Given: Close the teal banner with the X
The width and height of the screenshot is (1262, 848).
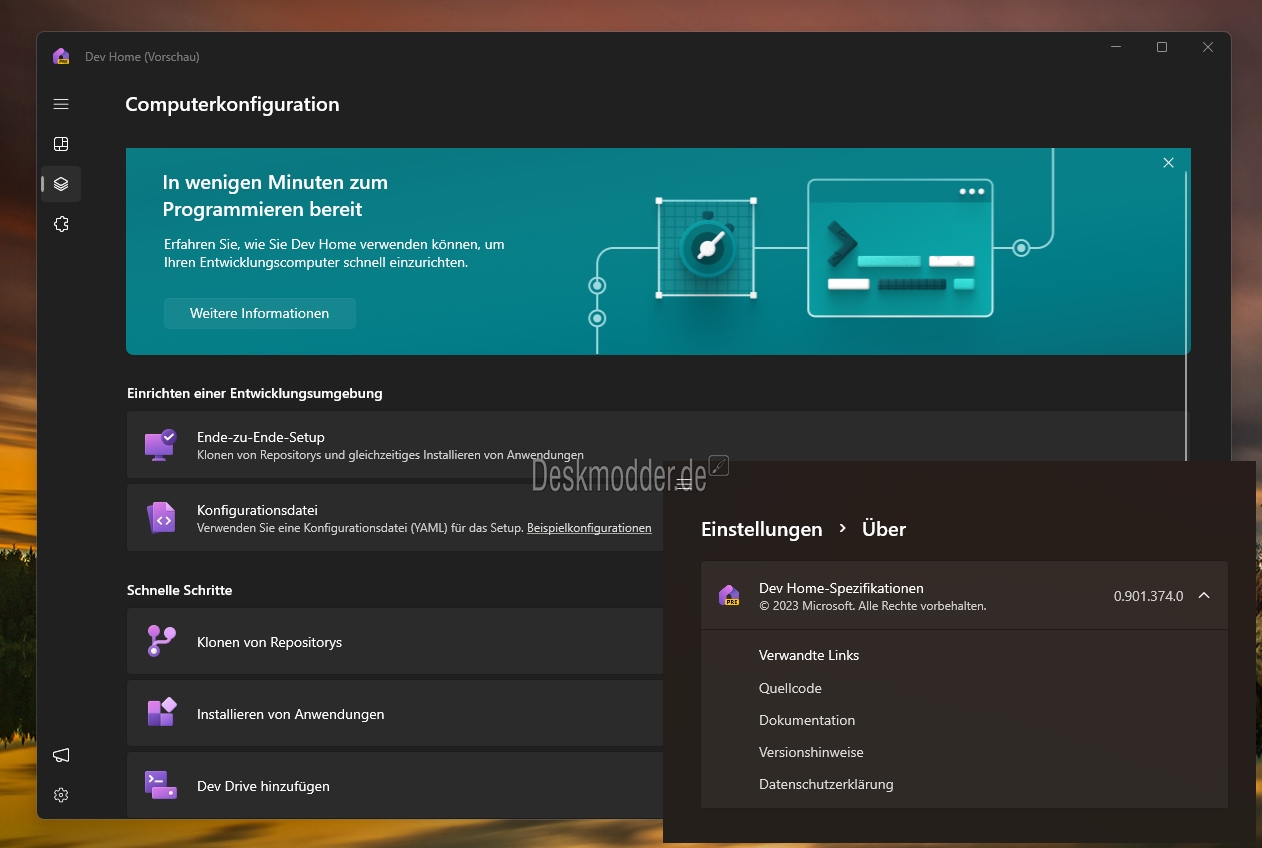Looking at the screenshot, I should pyautogui.click(x=1168, y=163).
